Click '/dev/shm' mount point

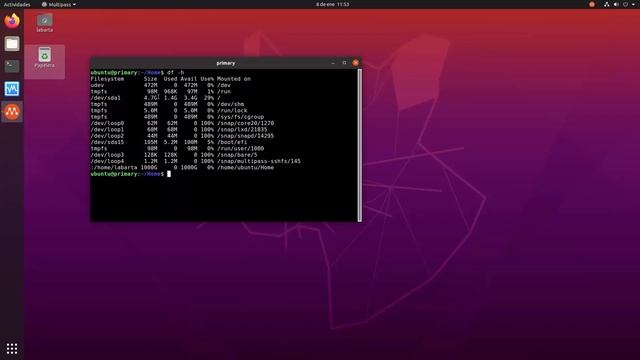tap(231, 104)
